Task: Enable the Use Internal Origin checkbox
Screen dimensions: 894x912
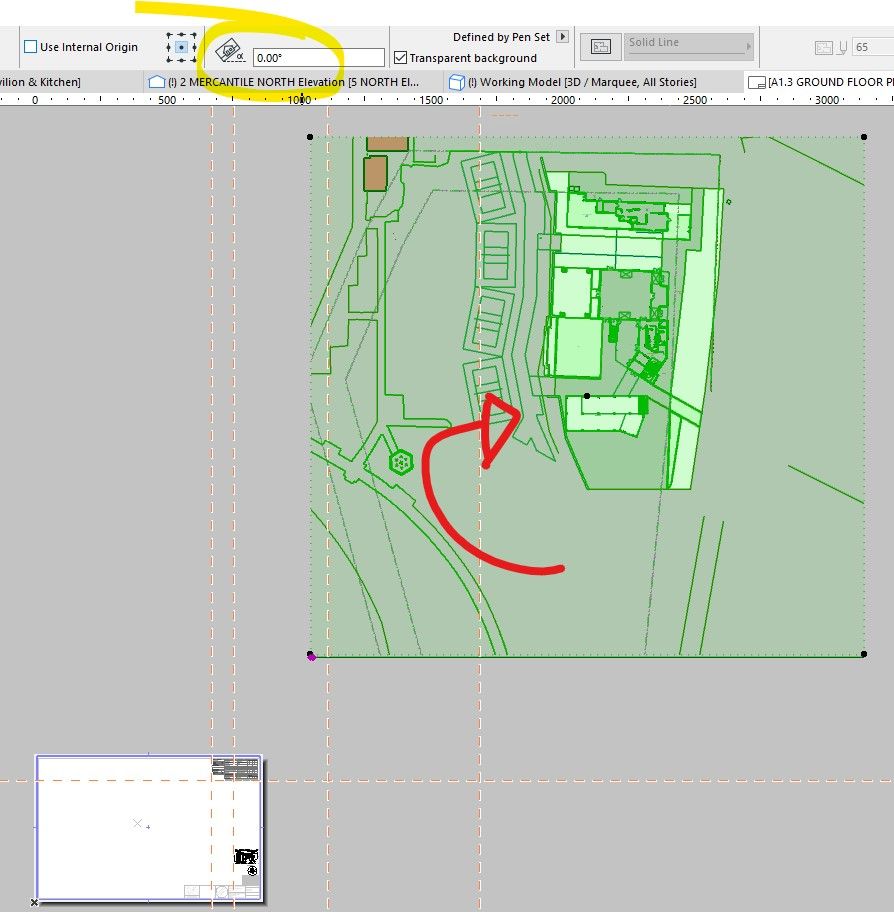Action: click(x=30, y=47)
